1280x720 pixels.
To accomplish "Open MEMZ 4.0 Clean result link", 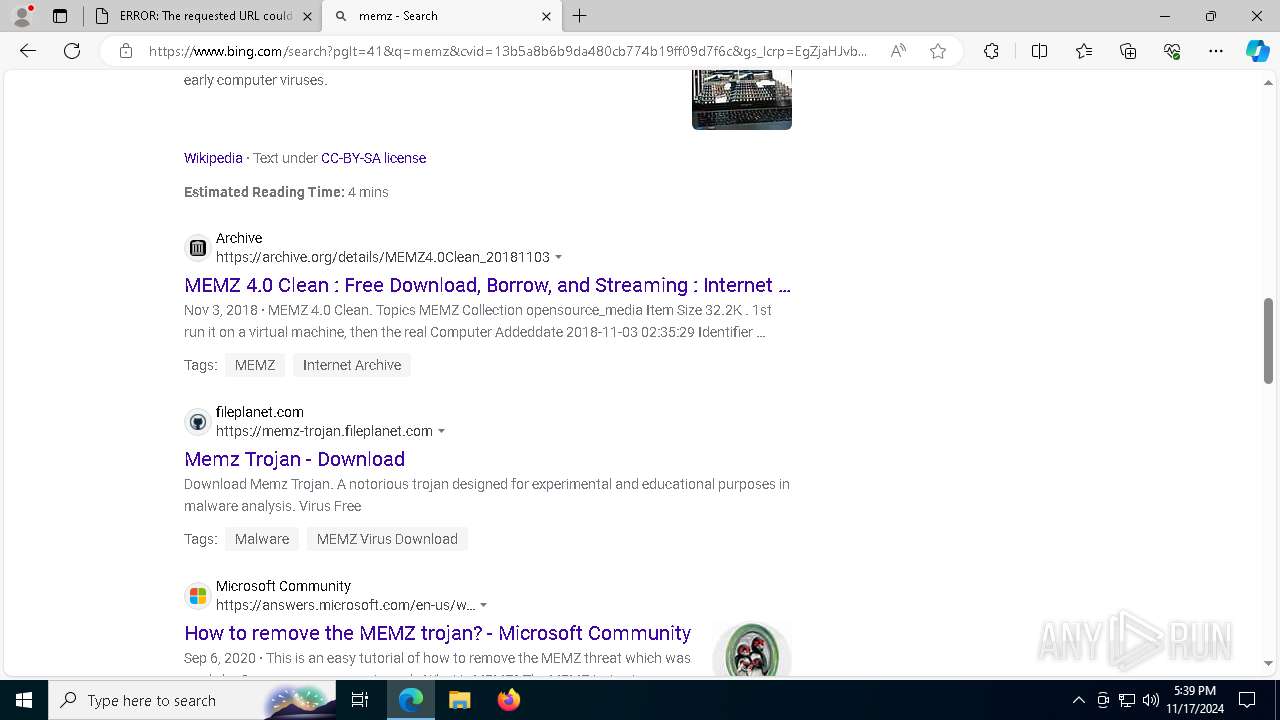I will click(487, 285).
